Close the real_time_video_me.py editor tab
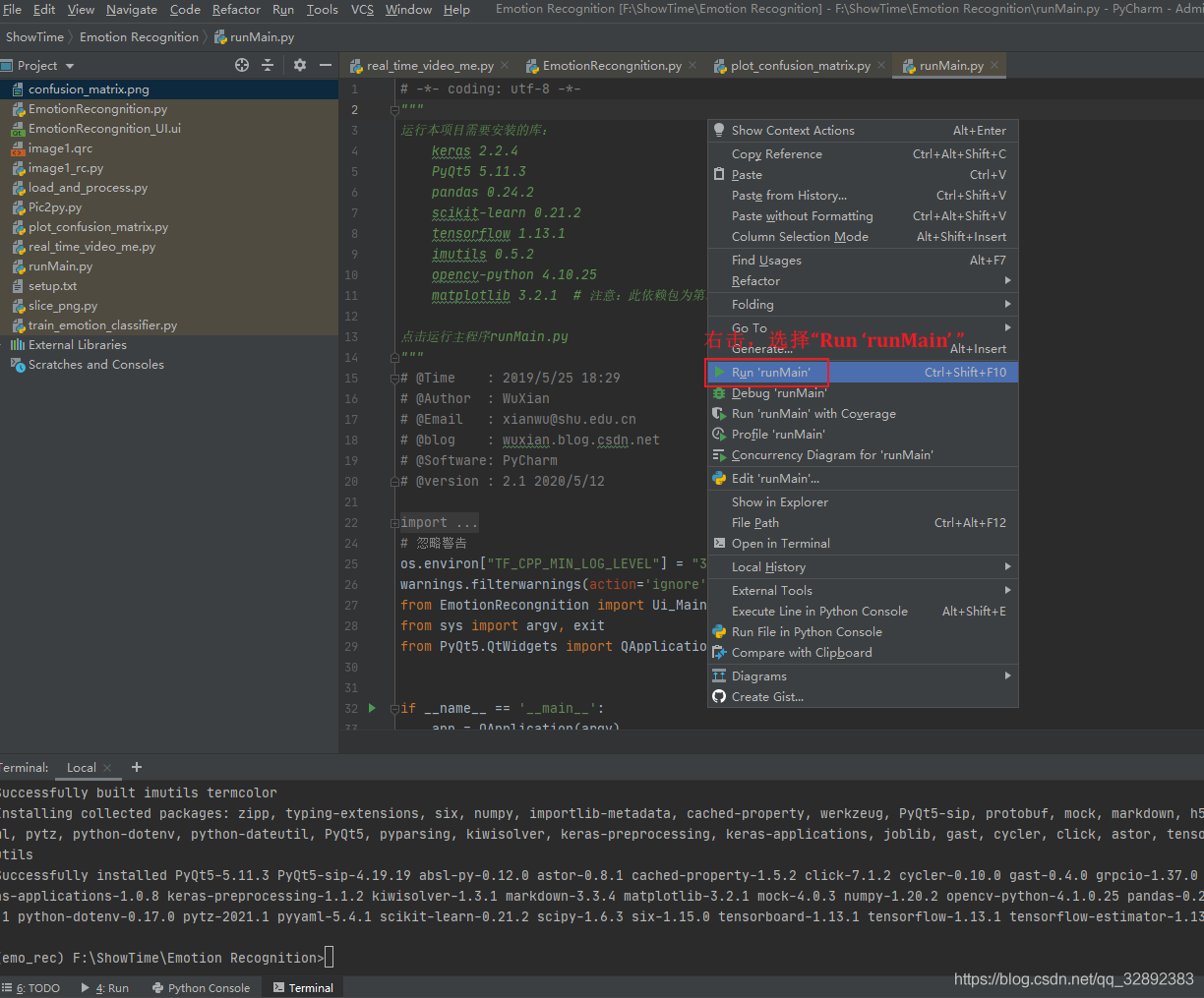This screenshot has height=998, width=1204. click(505, 65)
